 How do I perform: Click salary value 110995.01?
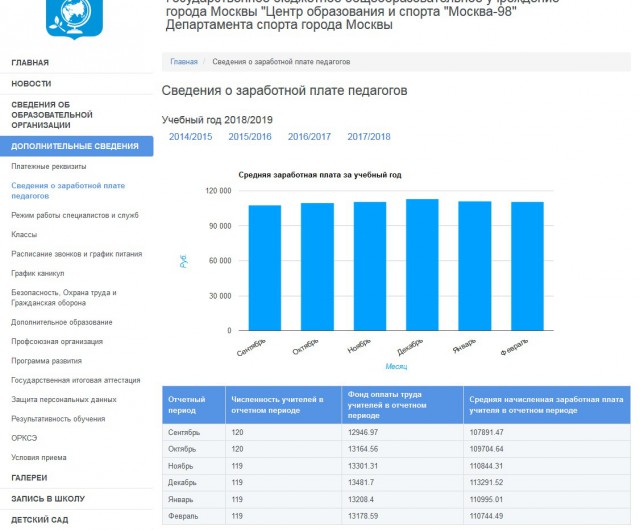(x=486, y=499)
